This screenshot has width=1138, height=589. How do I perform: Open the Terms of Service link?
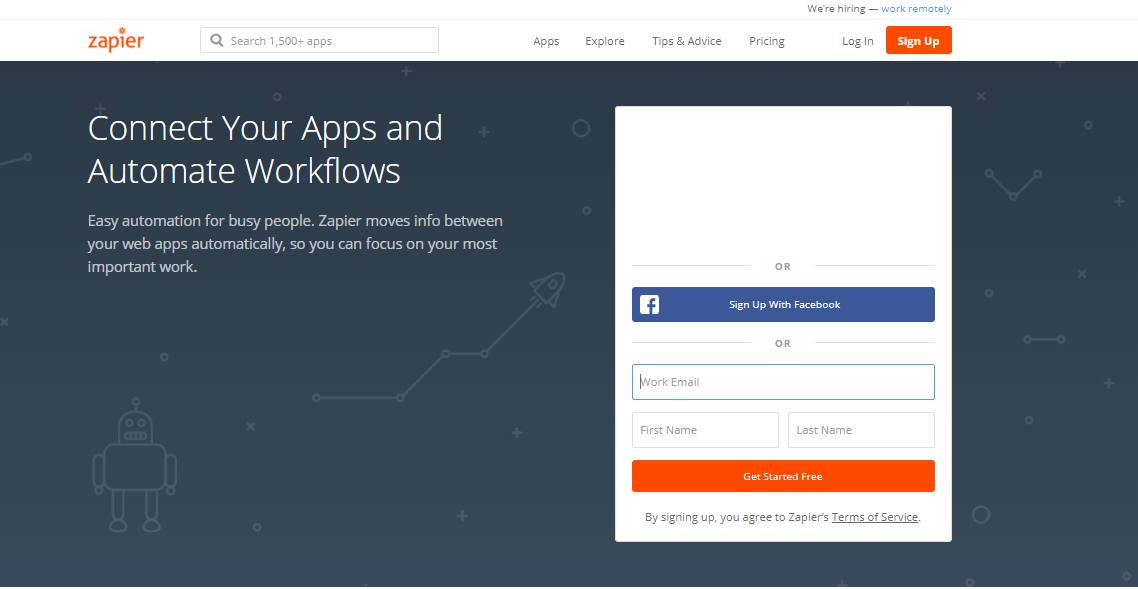[x=875, y=517]
